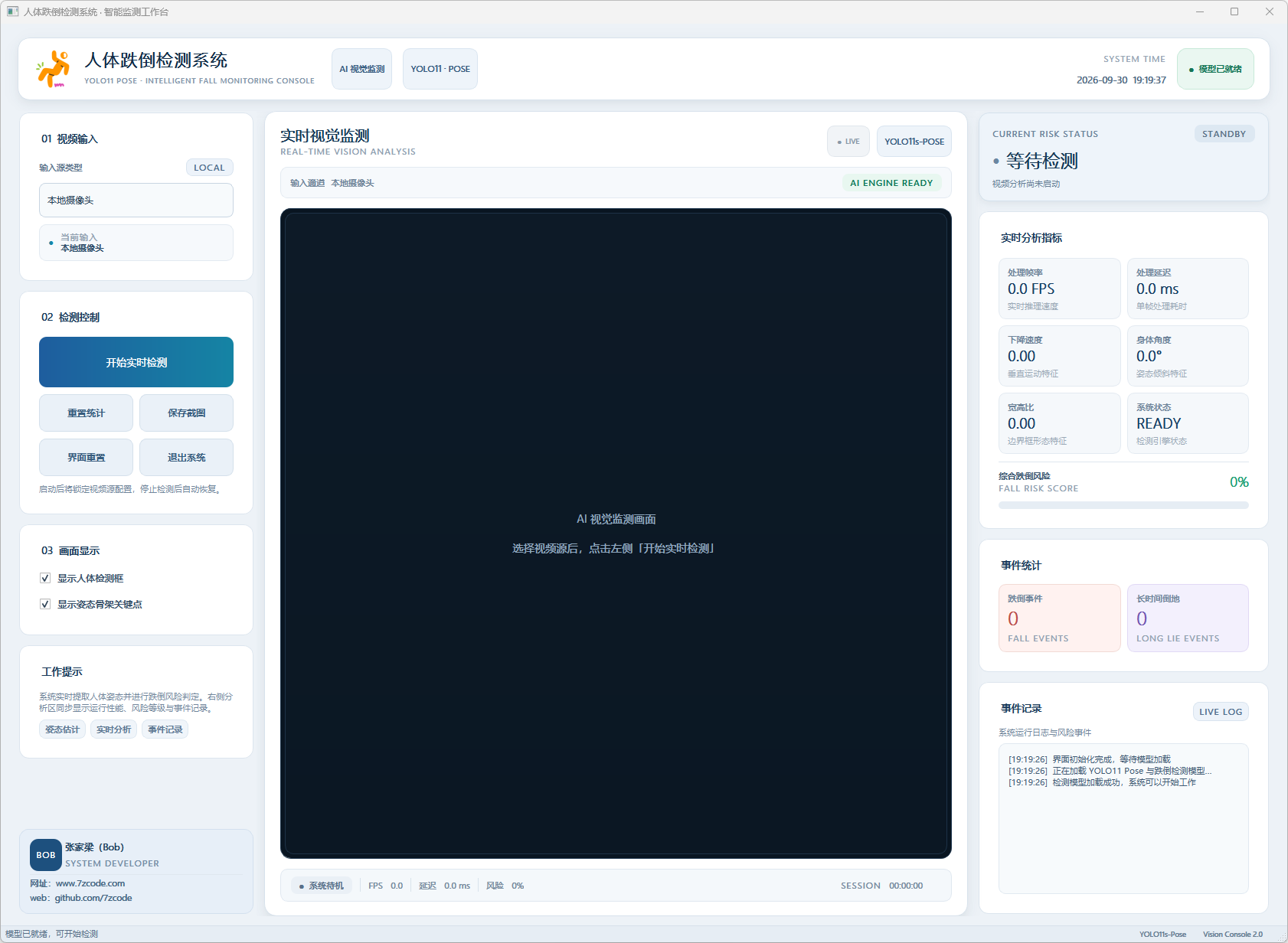The height and width of the screenshot is (943, 1288).
Task: Click the title bar window icon
Action: 12,11
